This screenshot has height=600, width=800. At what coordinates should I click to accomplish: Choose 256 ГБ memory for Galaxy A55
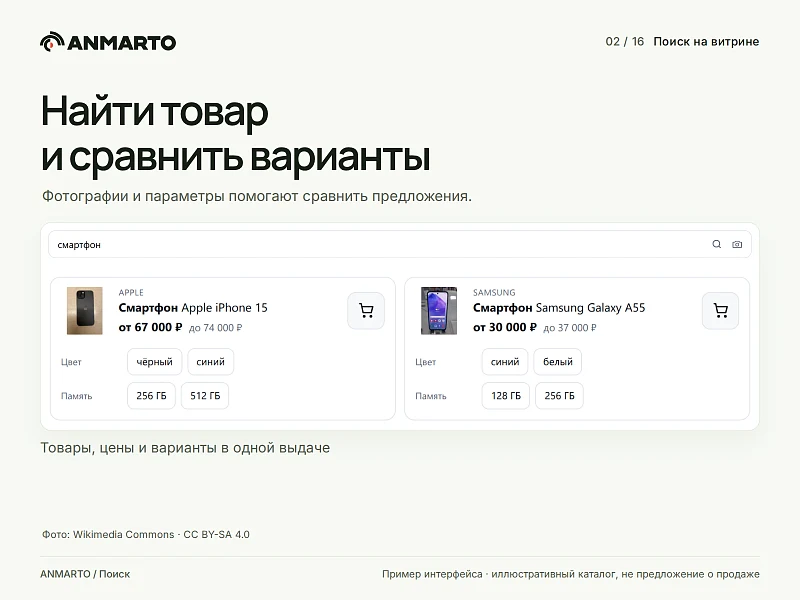[559, 395]
